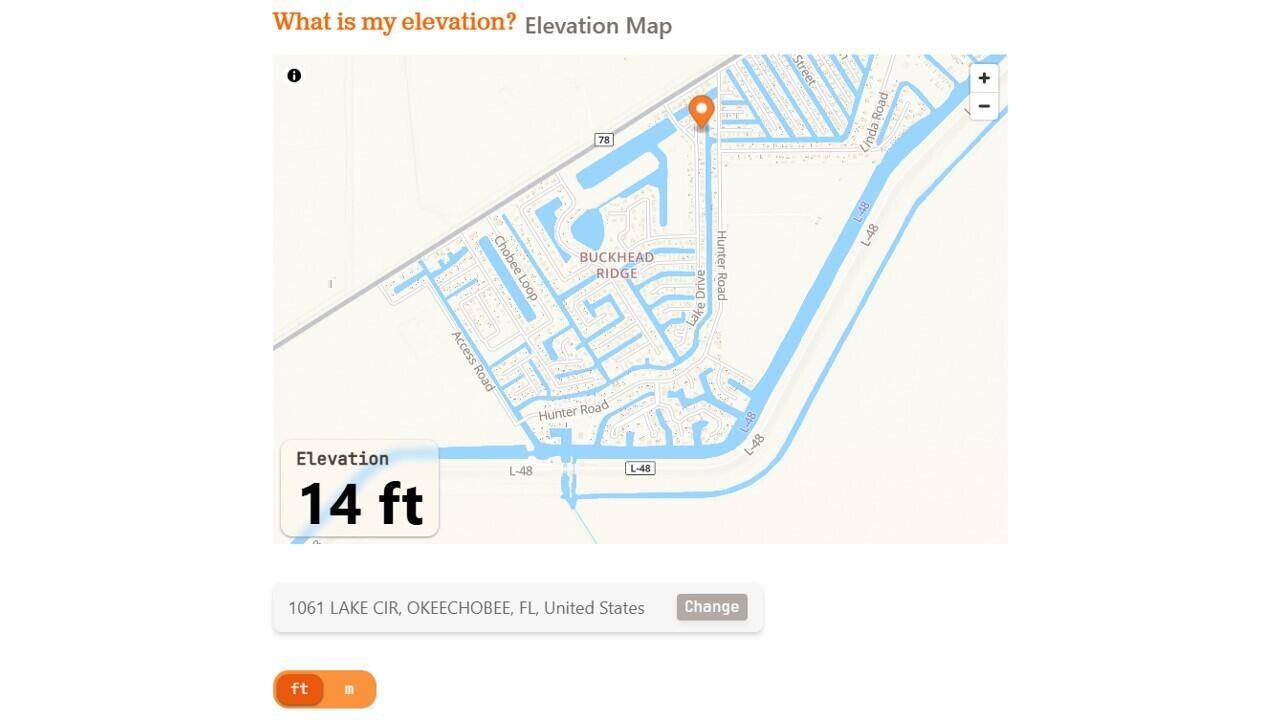
Task: Click the Buckhead Ridge label on map
Action: [617, 265]
